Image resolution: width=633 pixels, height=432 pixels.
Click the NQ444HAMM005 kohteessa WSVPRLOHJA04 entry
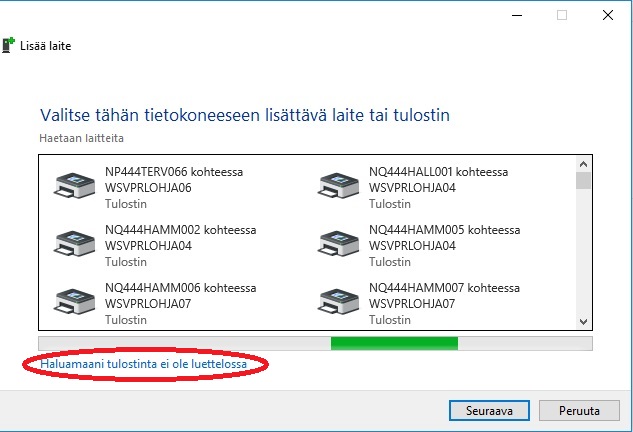[444, 238]
